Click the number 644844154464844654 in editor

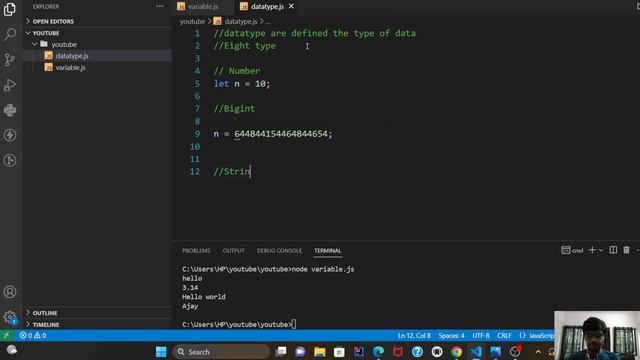281,134
